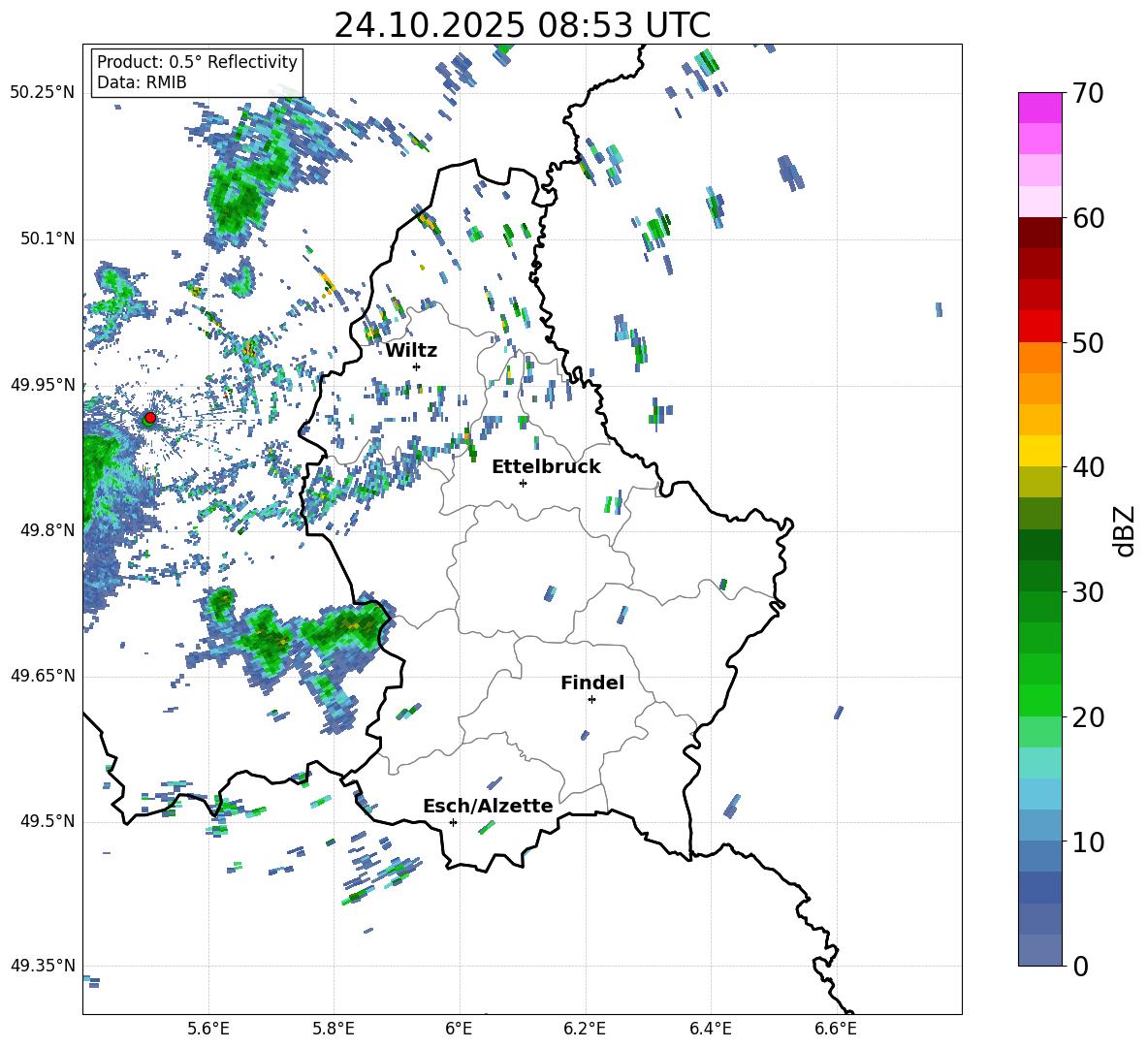Click the Findel city label

pos(592,683)
